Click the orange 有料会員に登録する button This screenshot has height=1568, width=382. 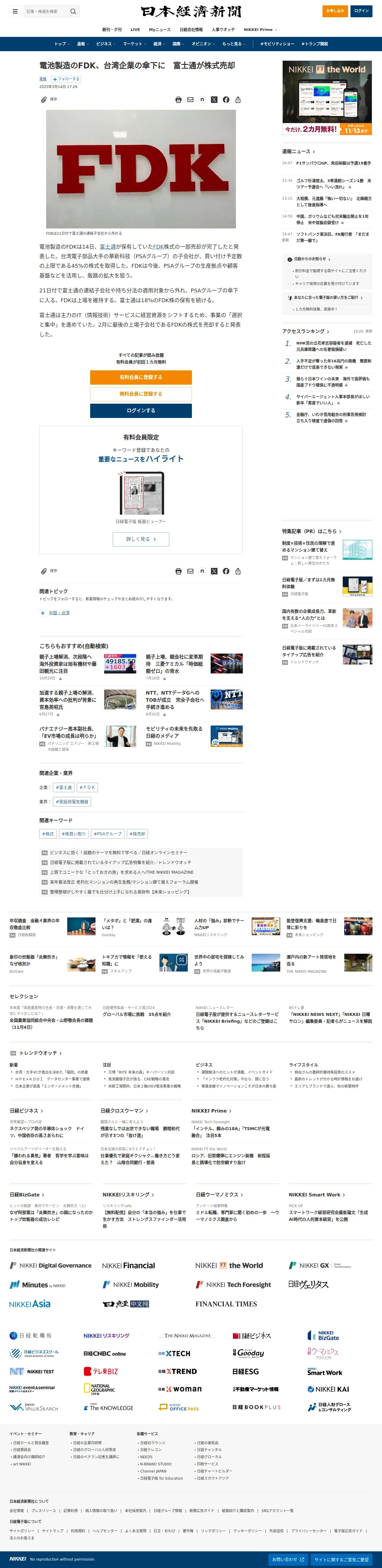click(x=141, y=377)
